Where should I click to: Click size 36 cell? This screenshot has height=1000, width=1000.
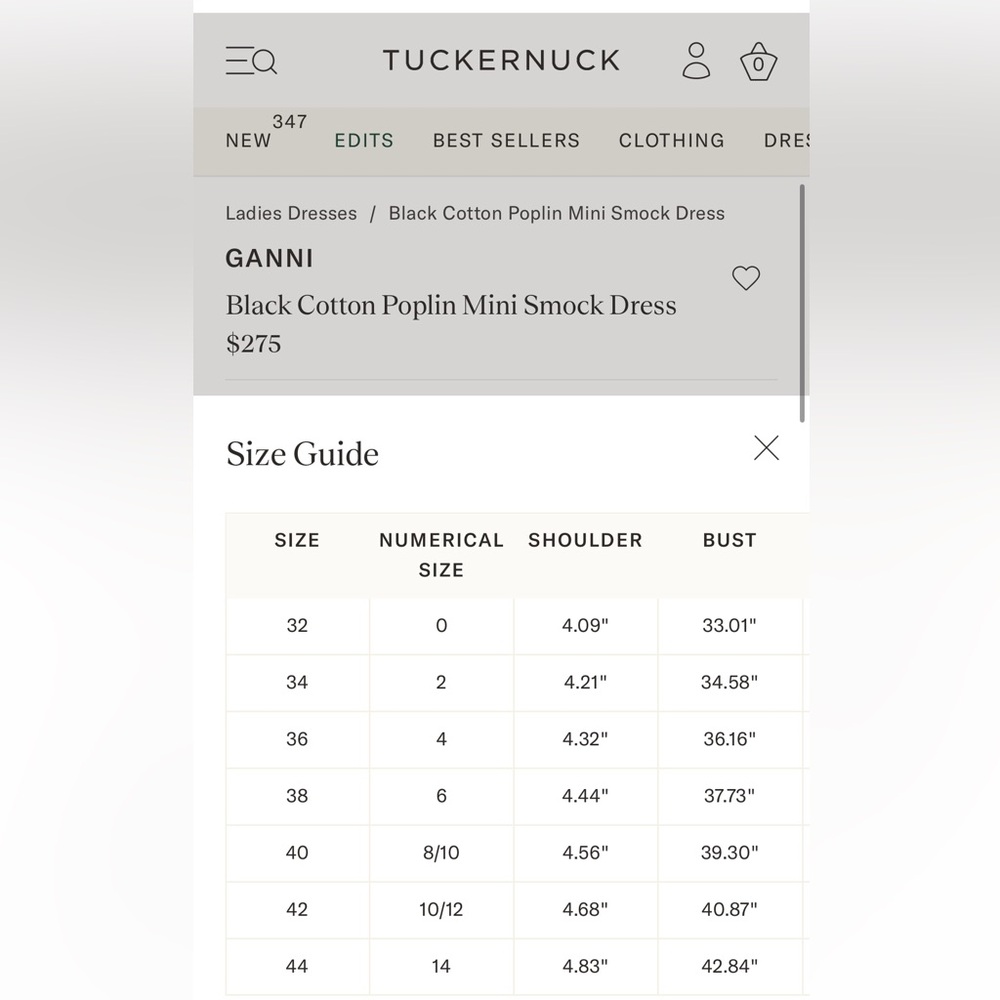pos(297,739)
